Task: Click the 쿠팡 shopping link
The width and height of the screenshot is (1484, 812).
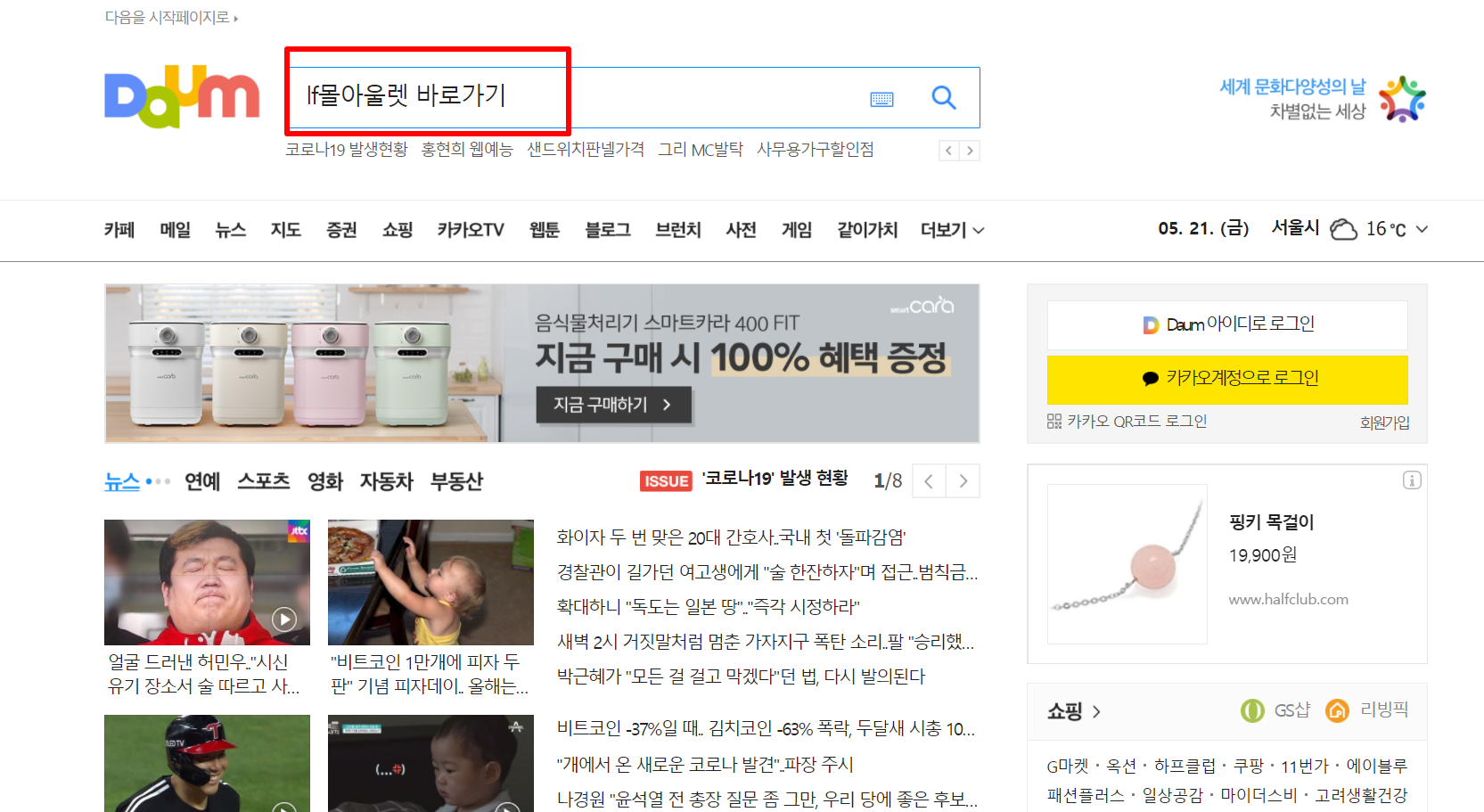Action: [1249, 767]
